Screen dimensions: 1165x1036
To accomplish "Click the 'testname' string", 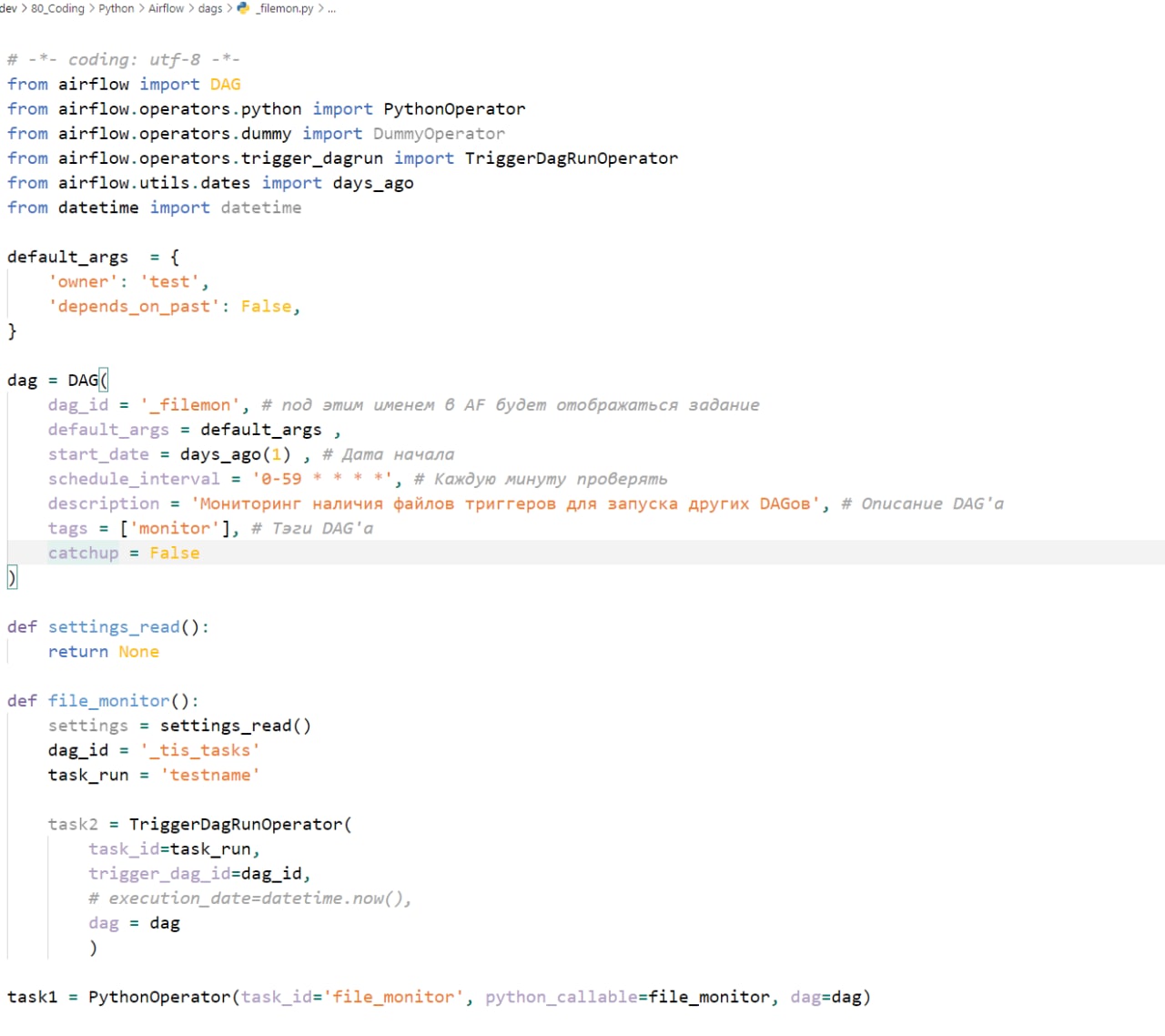I will pyautogui.click(x=210, y=774).
